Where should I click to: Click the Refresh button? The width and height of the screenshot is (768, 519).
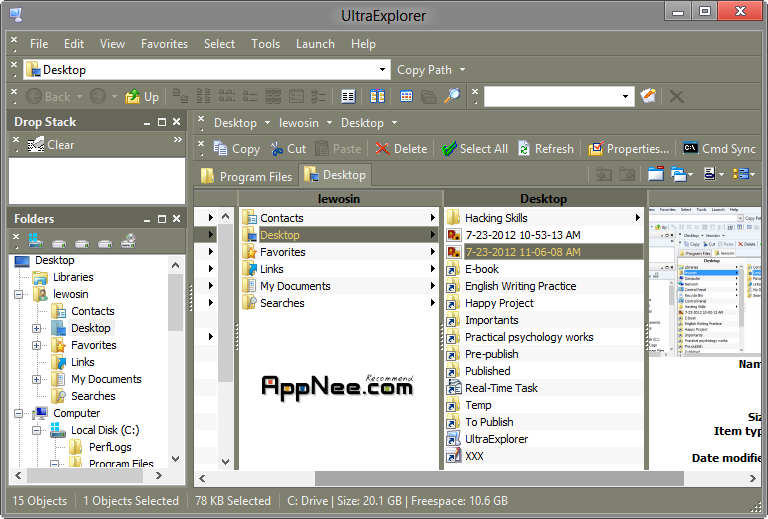[x=546, y=148]
